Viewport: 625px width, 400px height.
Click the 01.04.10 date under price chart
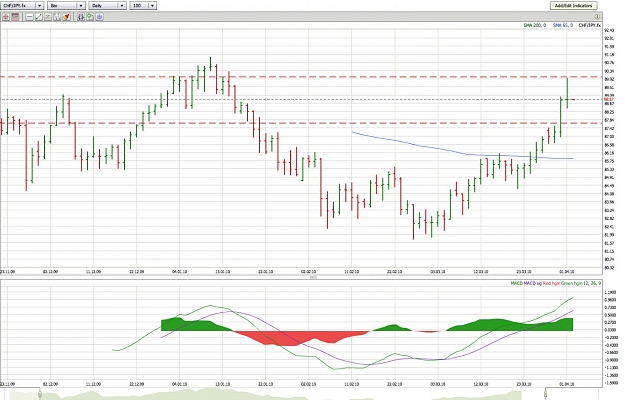click(x=567, y=272)
